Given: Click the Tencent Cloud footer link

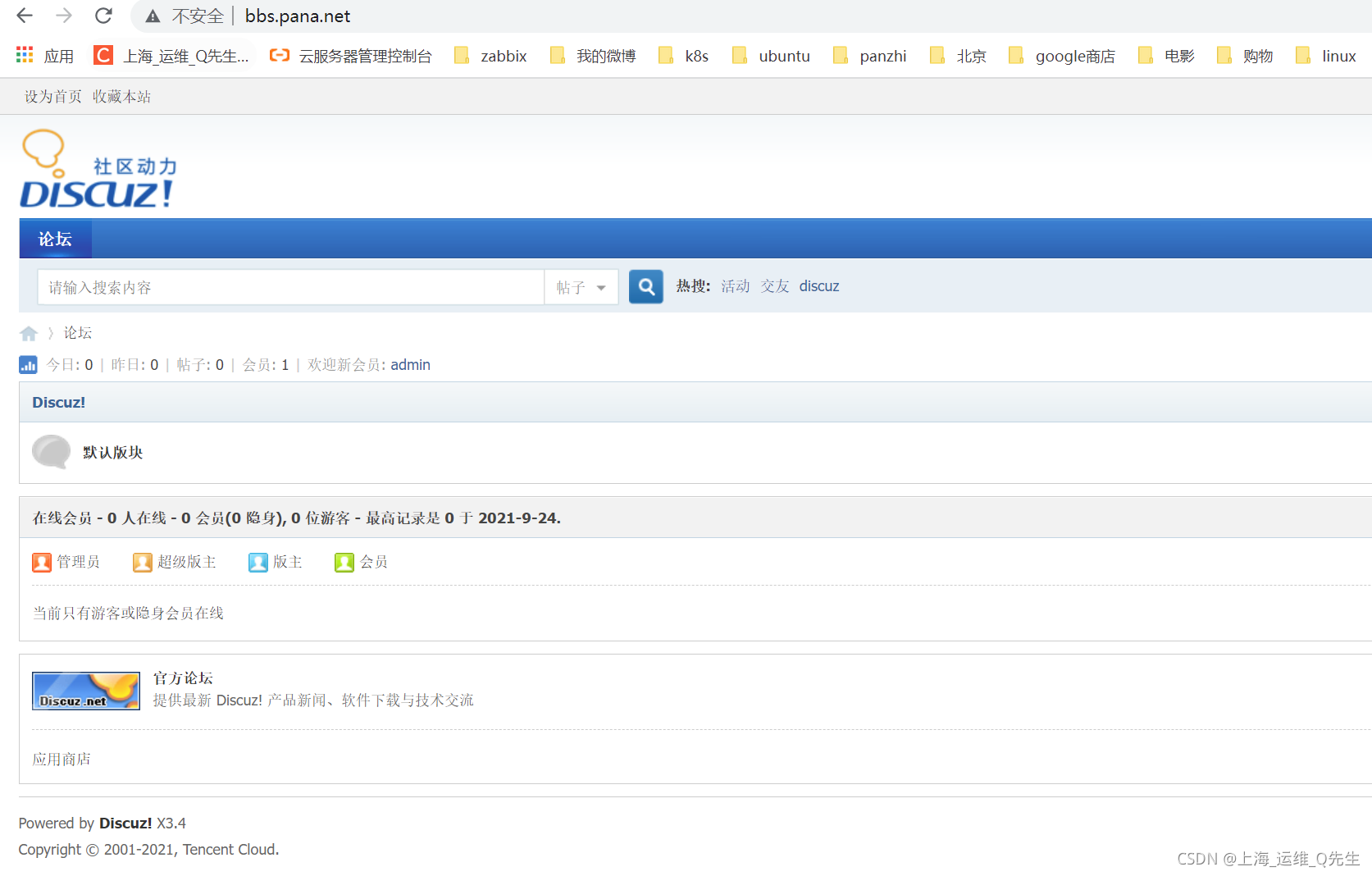Looking at the screenshot, I should coord(230,850).
